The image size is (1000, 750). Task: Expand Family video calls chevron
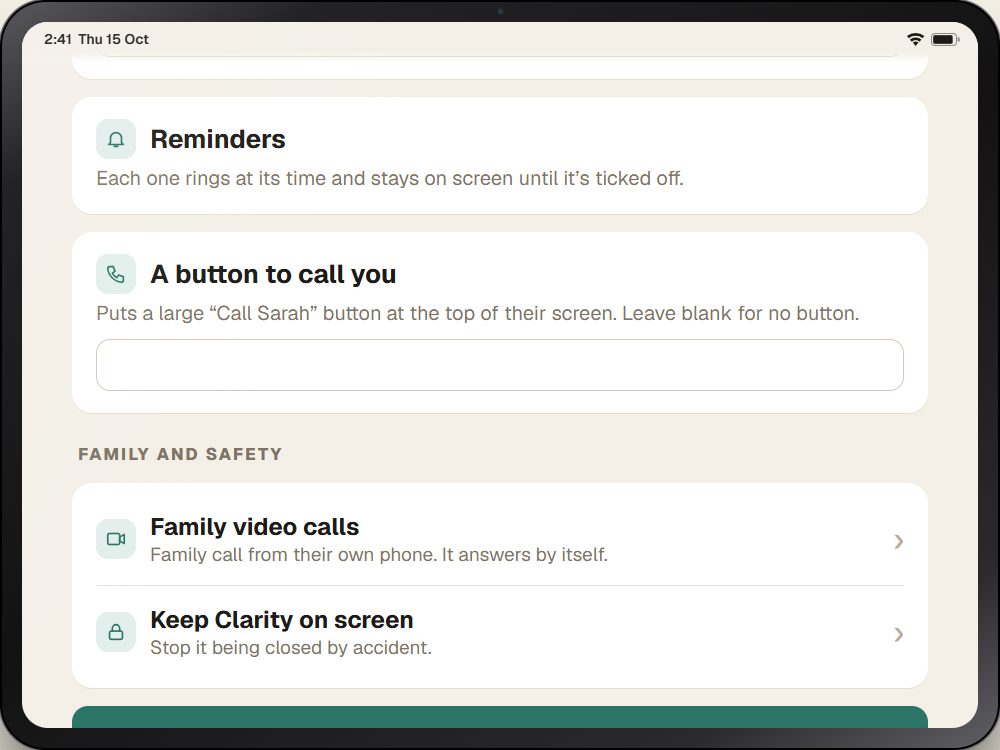coord(899,541)
